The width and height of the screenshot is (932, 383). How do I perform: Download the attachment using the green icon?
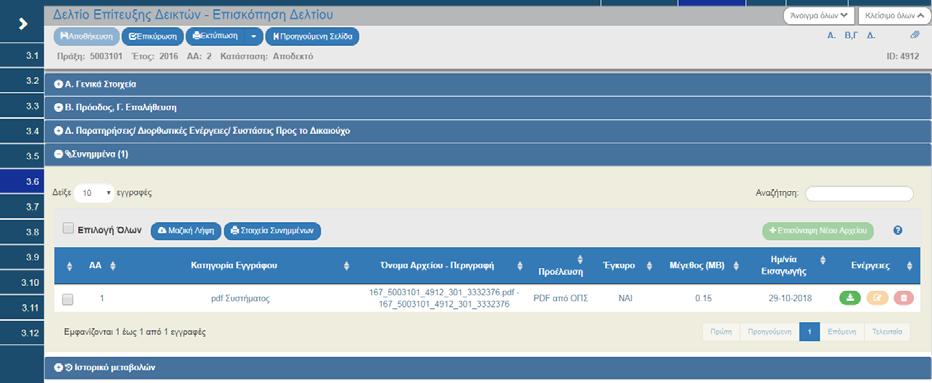click(x=850, y=299)
